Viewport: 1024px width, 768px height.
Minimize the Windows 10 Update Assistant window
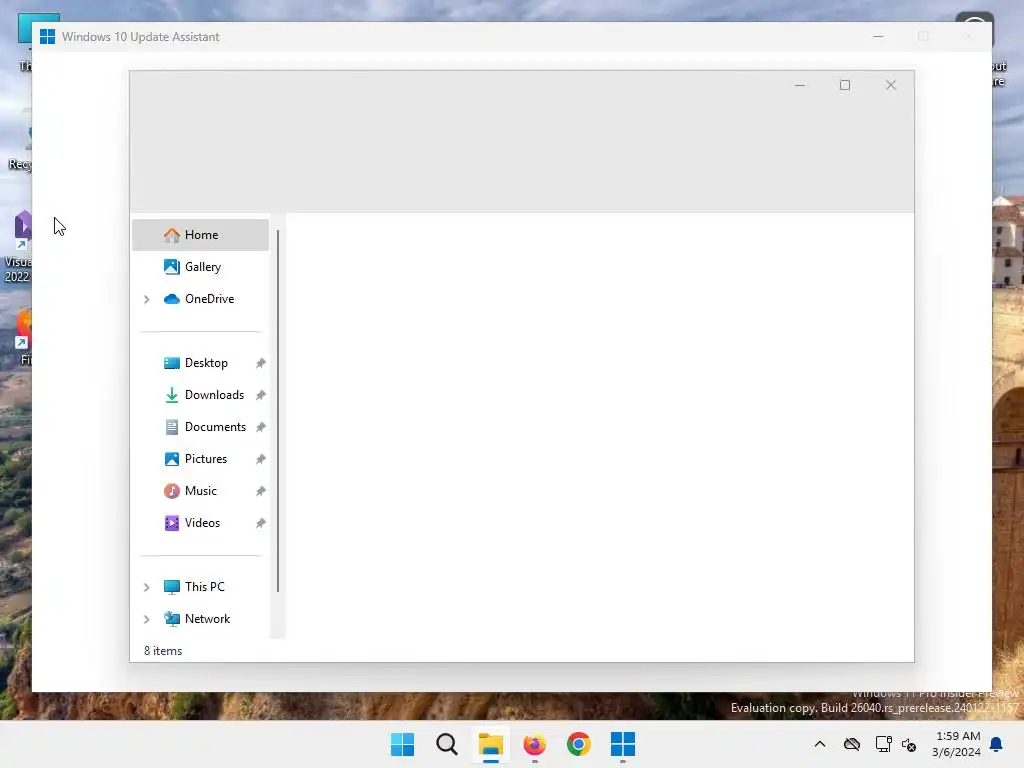pos(878,37)
